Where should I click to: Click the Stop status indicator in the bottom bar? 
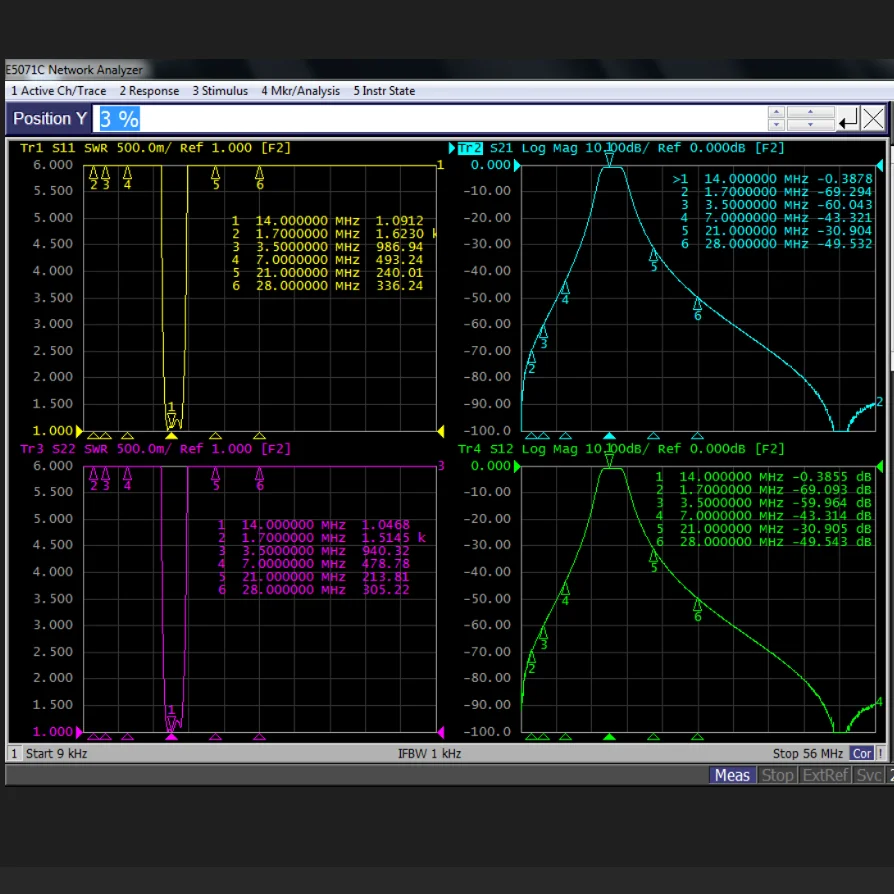[x=778, y=775]
